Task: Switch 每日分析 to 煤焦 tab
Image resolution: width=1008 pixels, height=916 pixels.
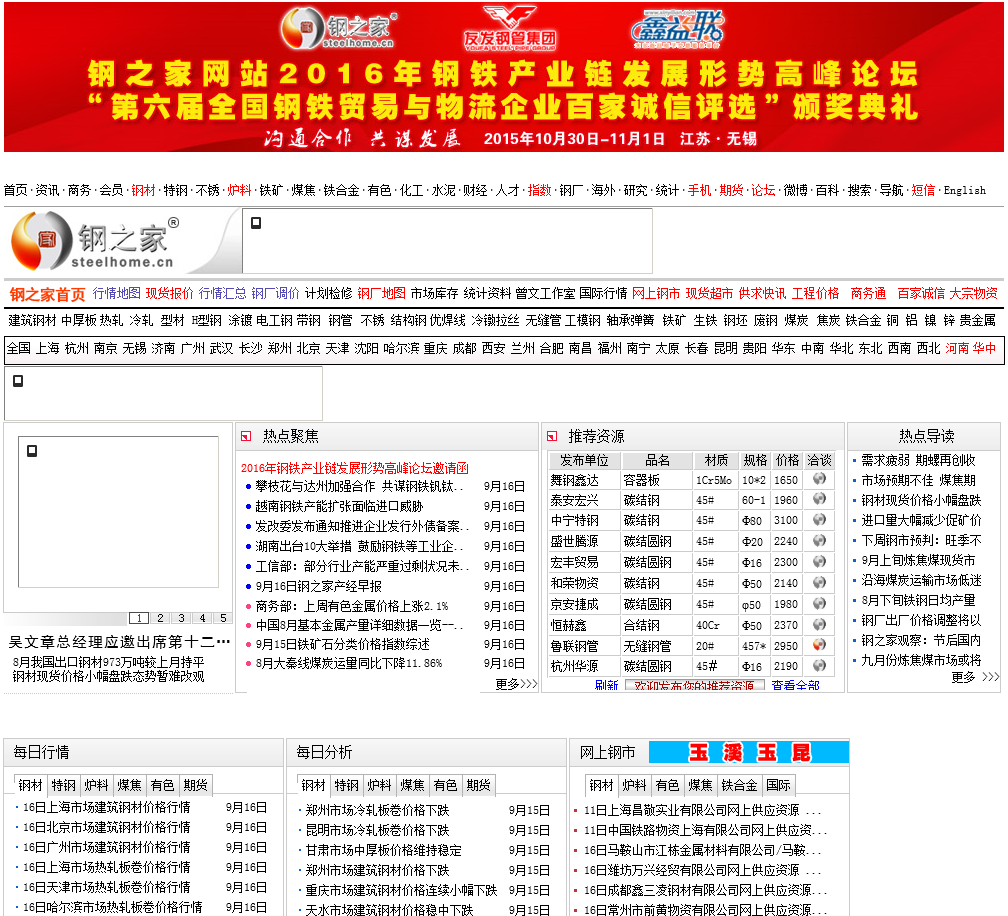Action: (412, 785)
